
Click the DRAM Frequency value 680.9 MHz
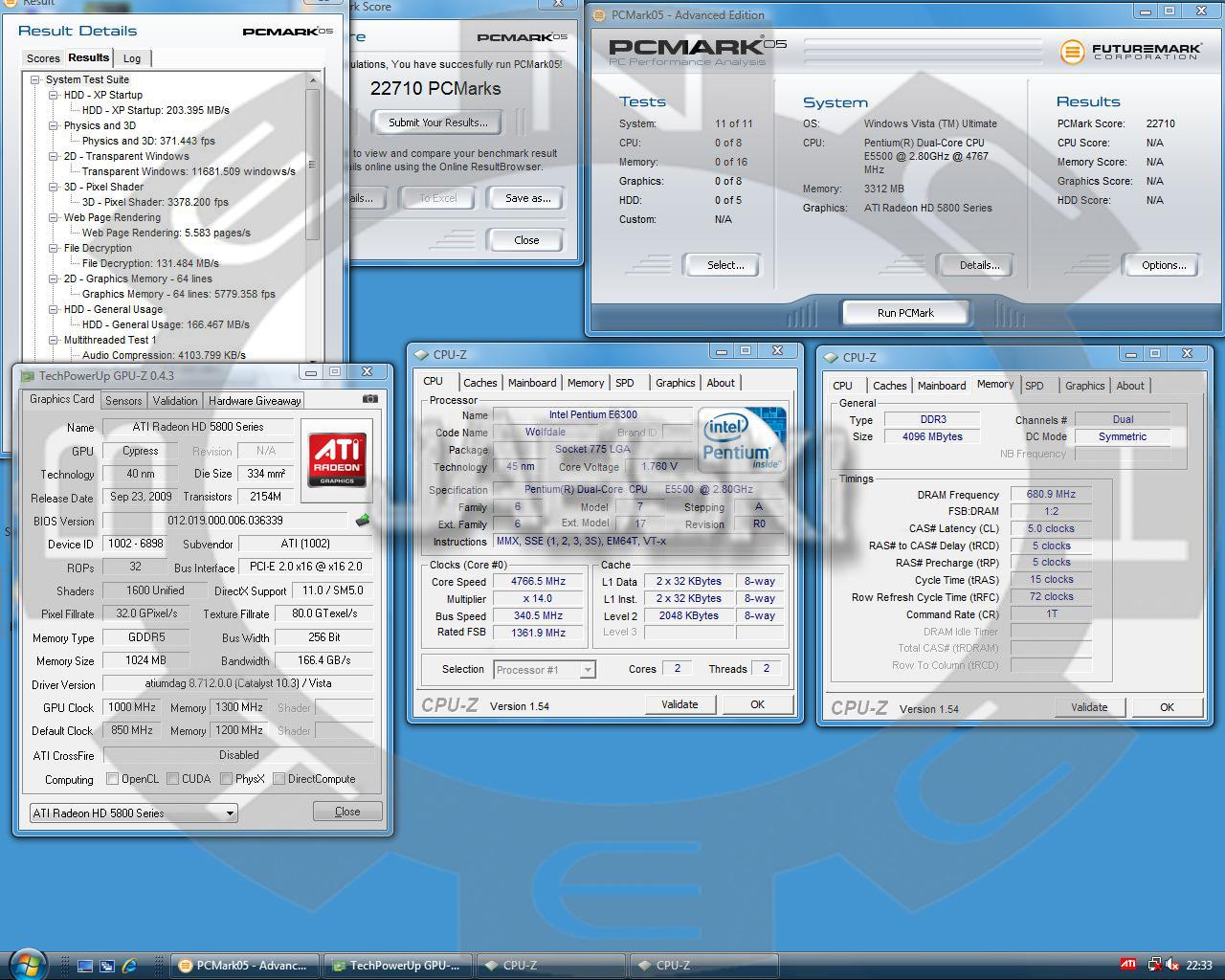coord(1051,495)
